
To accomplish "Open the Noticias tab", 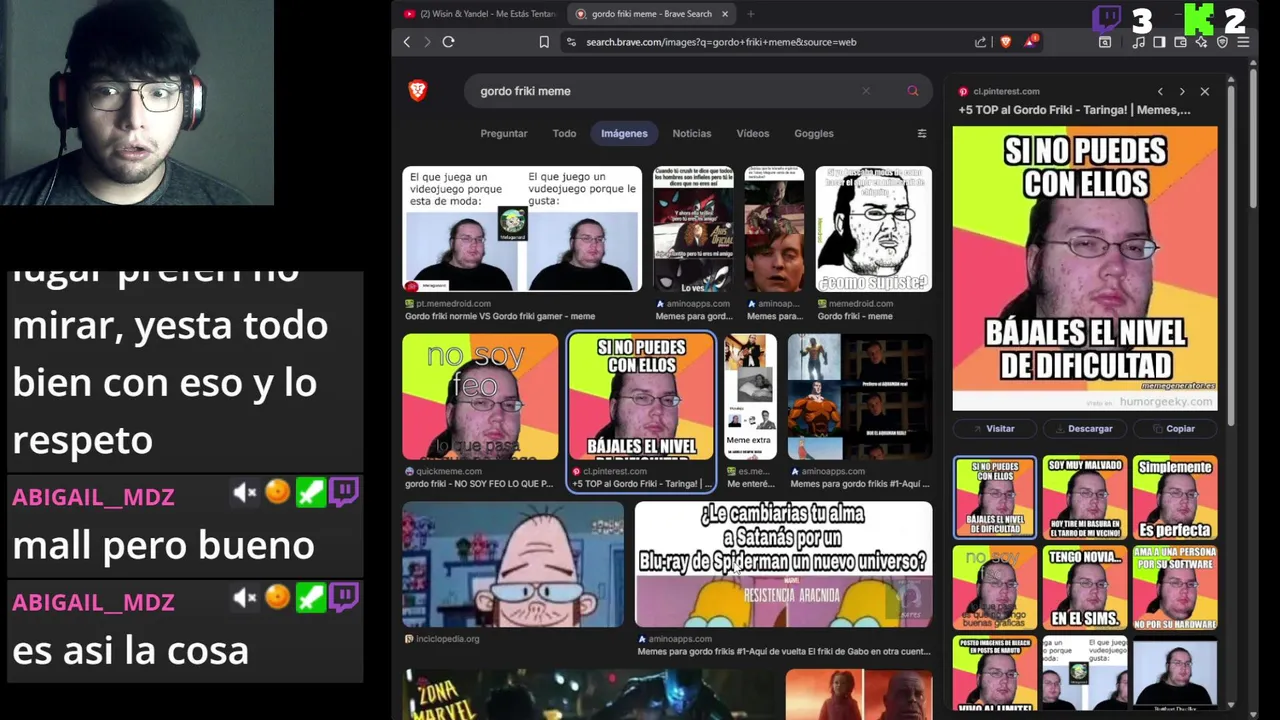I will tap(692, 133).
